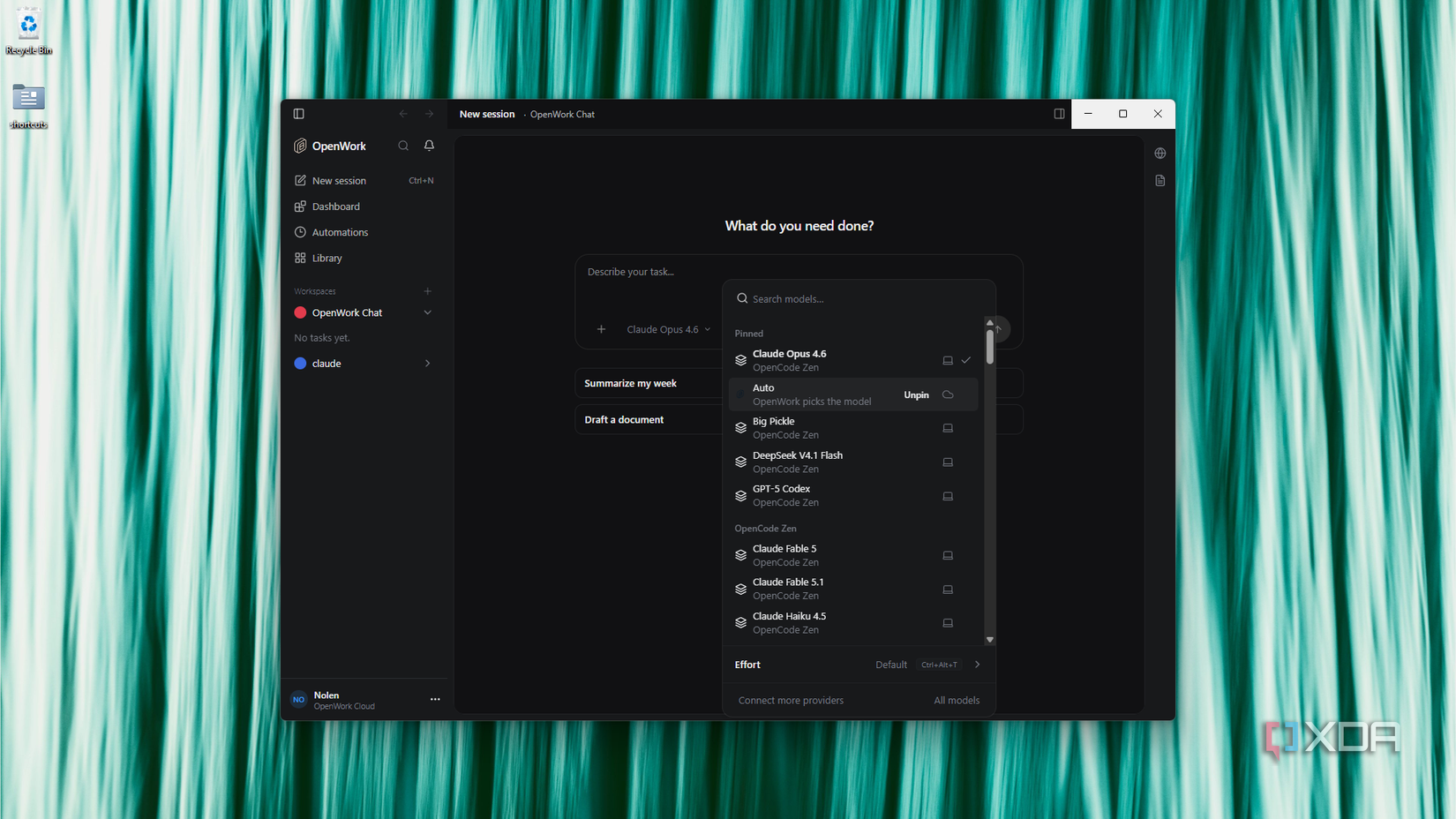The image size is (1456, 819).
Task: Open the notifications bell
Action: (429, 146)
